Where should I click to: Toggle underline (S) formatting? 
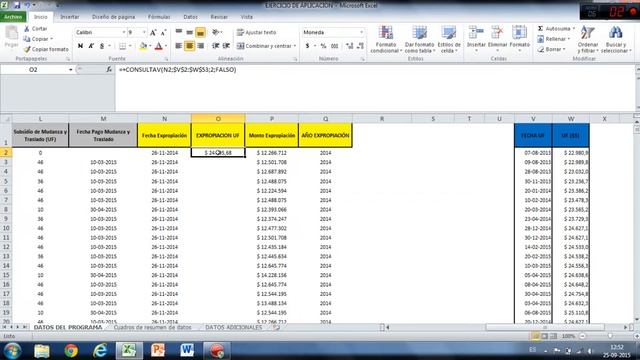[x=102, y=46]
